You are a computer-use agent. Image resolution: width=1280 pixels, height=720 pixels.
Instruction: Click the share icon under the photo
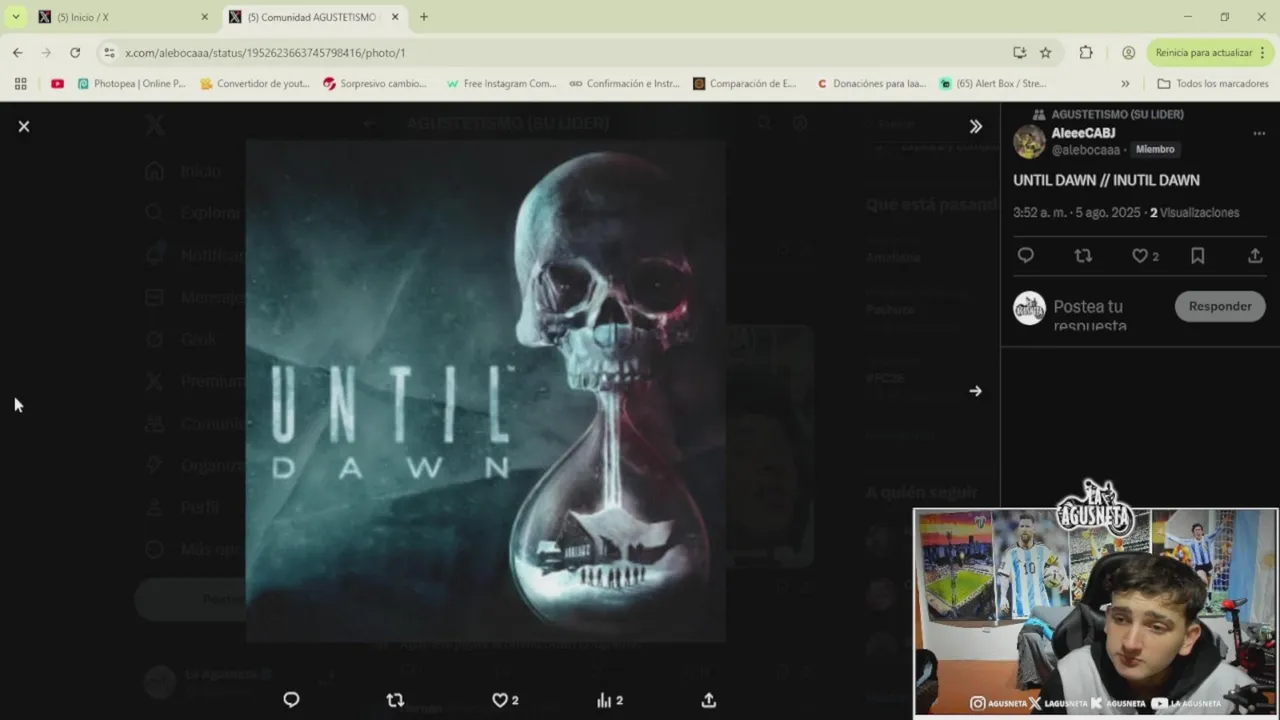(x=709, y=700)
